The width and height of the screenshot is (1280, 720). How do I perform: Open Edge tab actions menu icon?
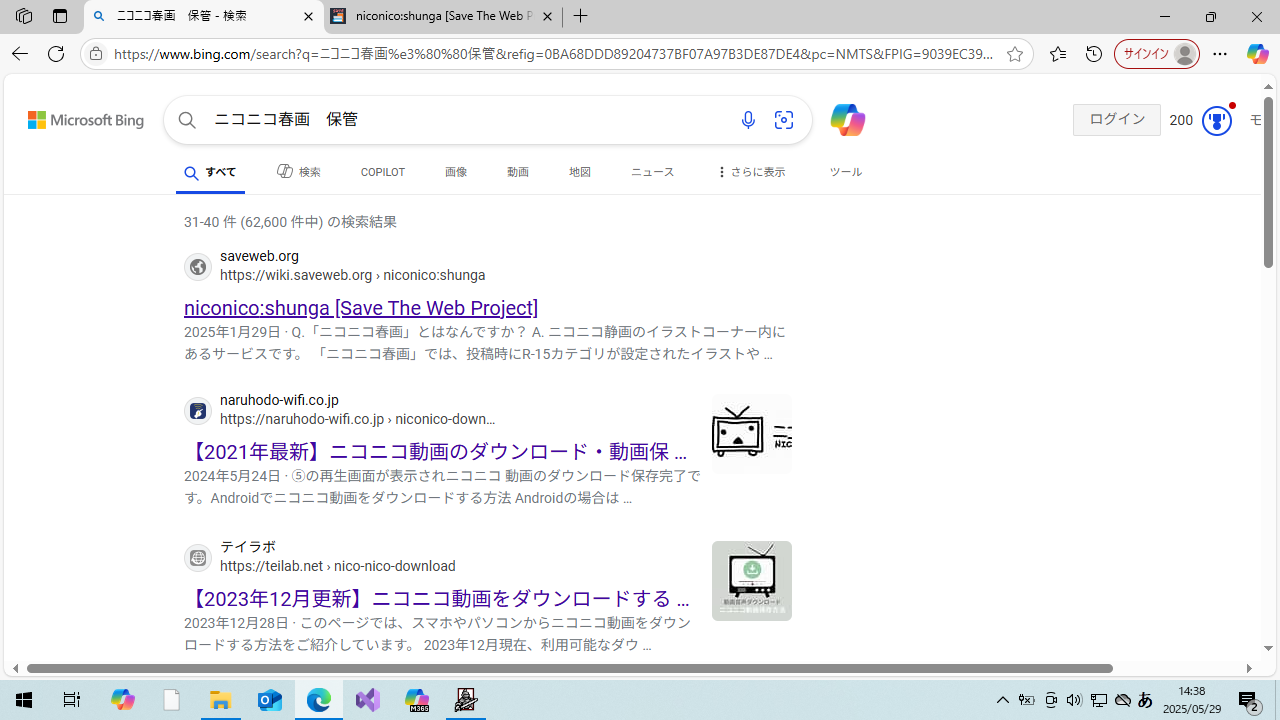tap(60, 16)
